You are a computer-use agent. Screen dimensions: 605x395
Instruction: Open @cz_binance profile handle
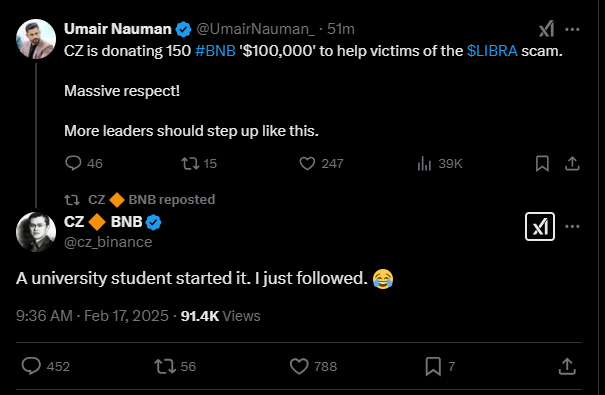click(x=108, y=242)
